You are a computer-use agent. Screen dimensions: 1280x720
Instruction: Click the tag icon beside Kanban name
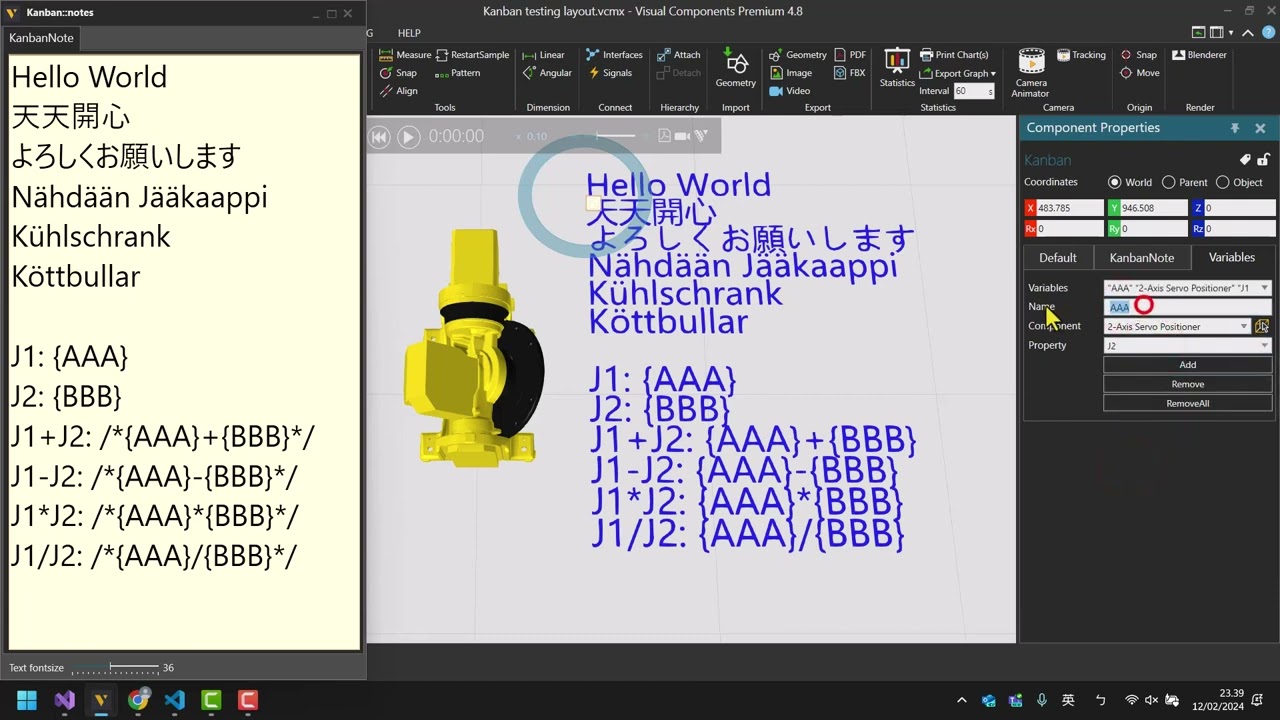[x=1245, y=160]
